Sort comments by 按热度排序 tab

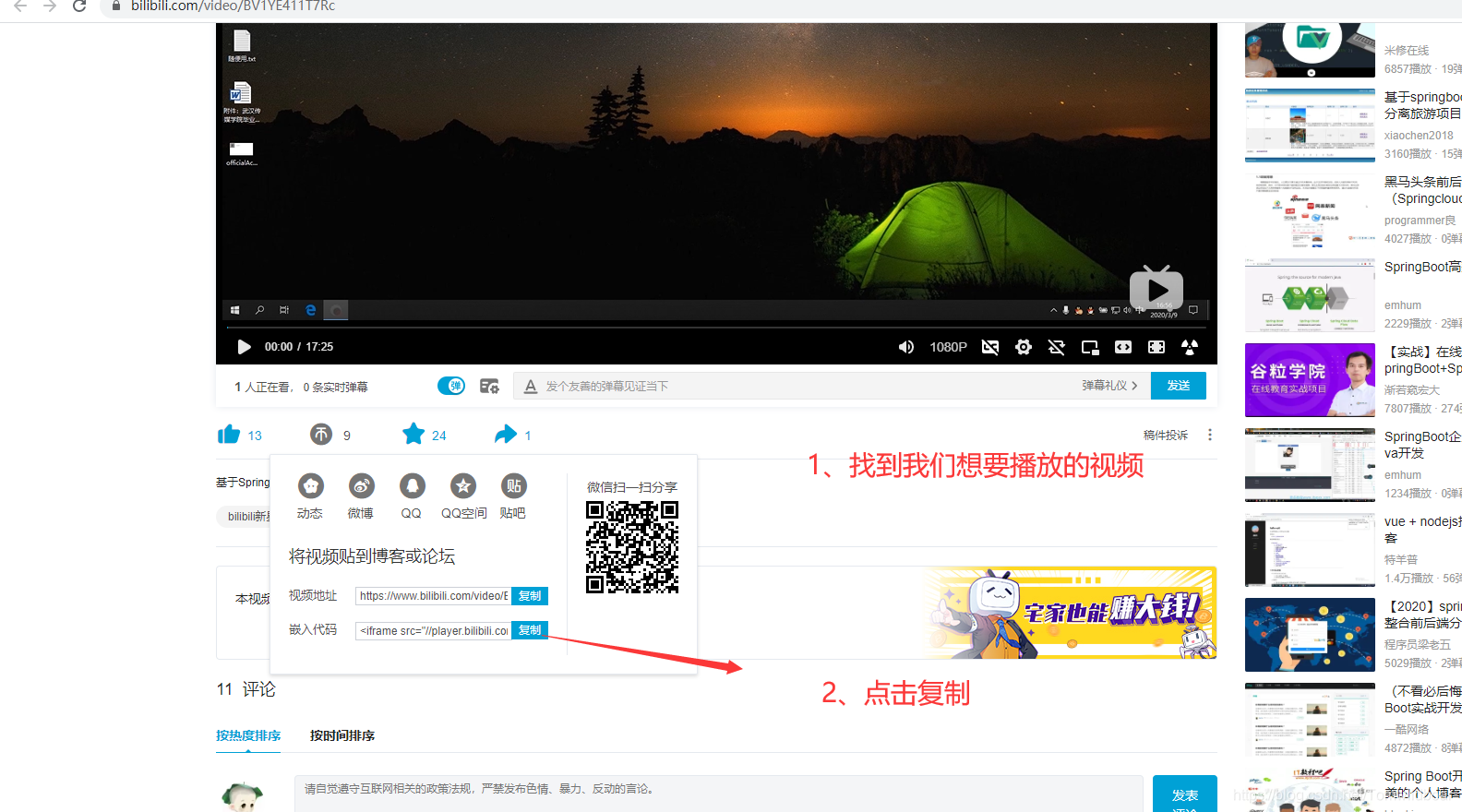[248, 735]
